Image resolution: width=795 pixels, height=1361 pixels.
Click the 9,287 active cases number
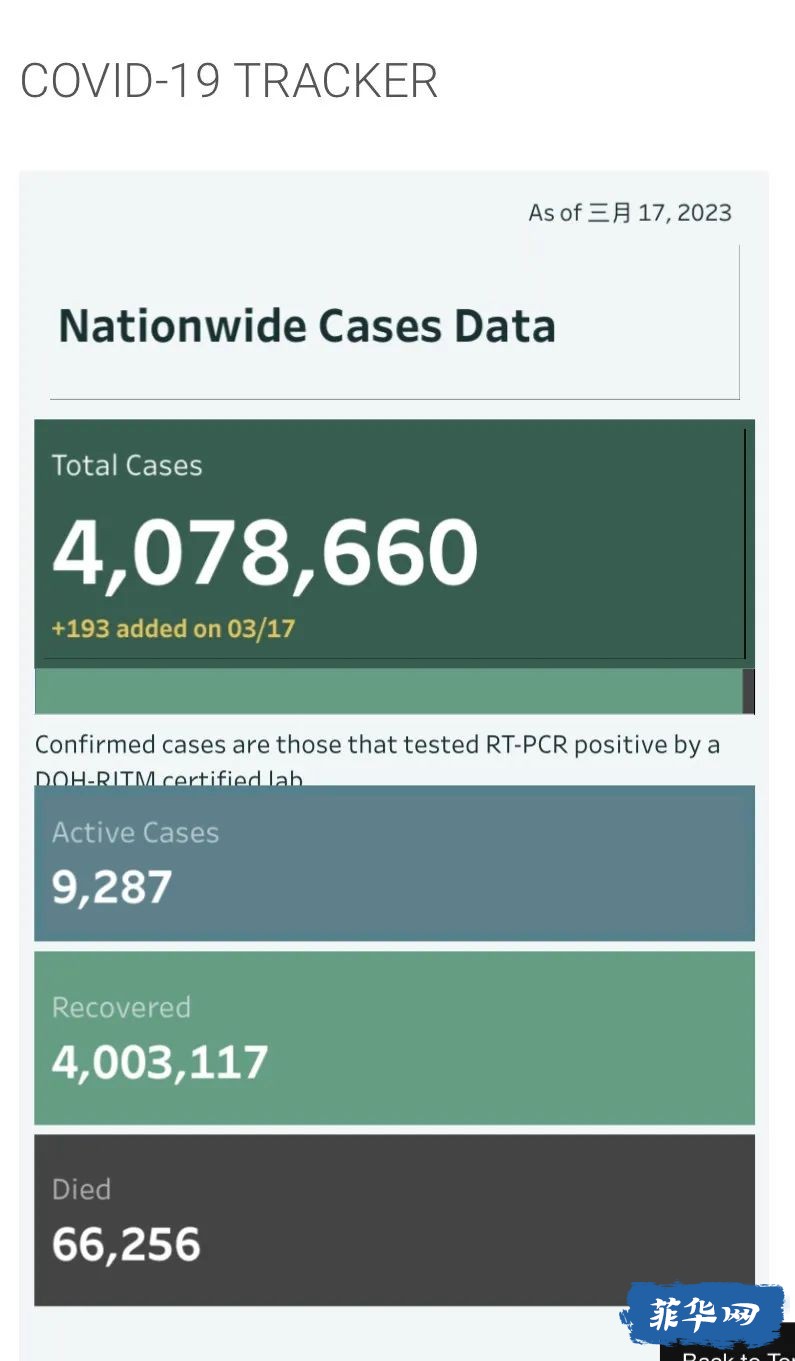click(112, 887)
